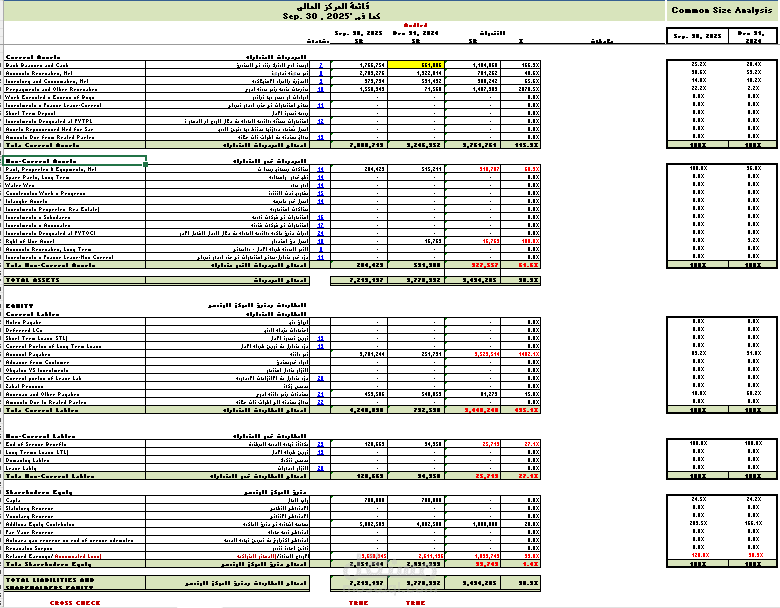The height and width of the screenshot is (608, 780).
Task: Click TOTAL LIABILITIES AND SHAREHOLDERS EQUITY label
Action: [x=75, y=583]
